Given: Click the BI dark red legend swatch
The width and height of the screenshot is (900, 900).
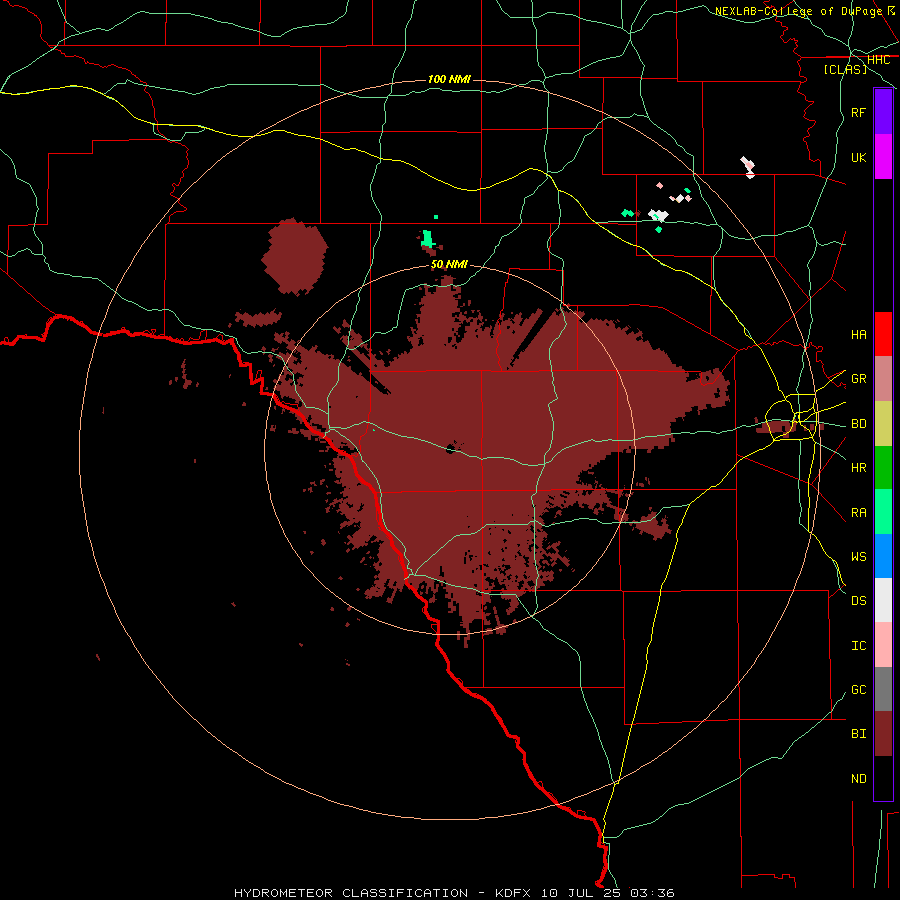Looking at the screenshot, I should click(883, 734).
